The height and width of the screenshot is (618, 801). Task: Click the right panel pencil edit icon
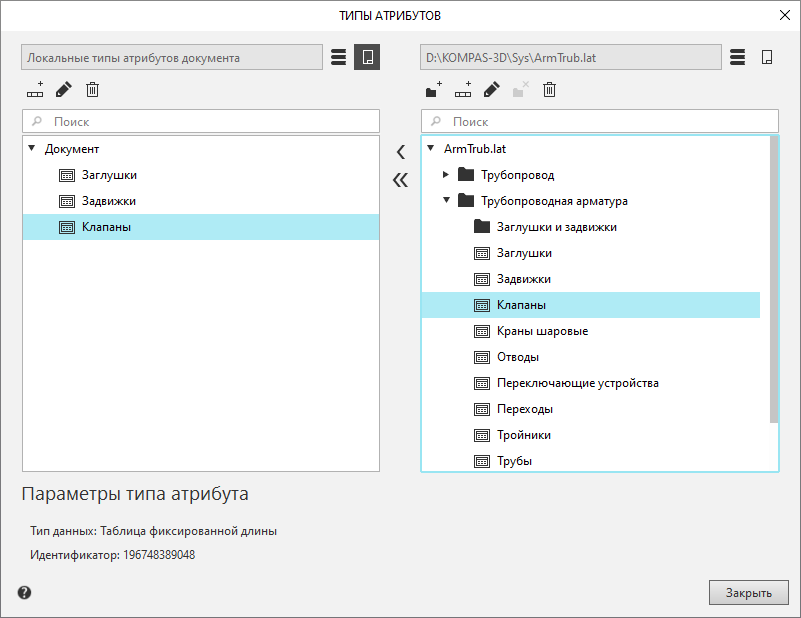click(491, 90)
